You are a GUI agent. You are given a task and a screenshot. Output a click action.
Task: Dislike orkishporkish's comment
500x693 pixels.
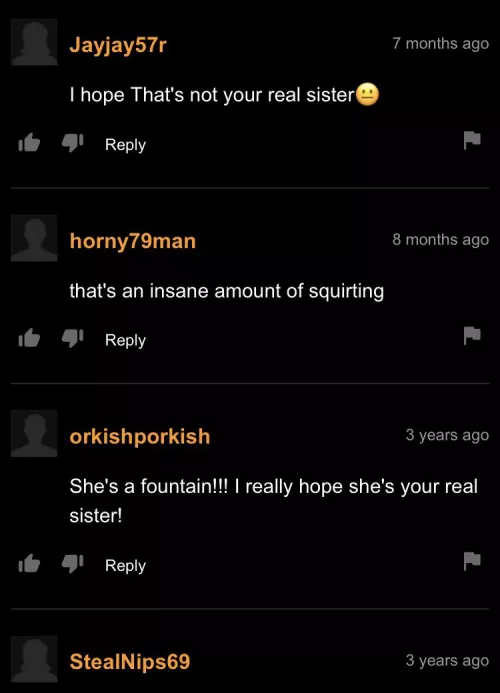(x=72, y=564)
